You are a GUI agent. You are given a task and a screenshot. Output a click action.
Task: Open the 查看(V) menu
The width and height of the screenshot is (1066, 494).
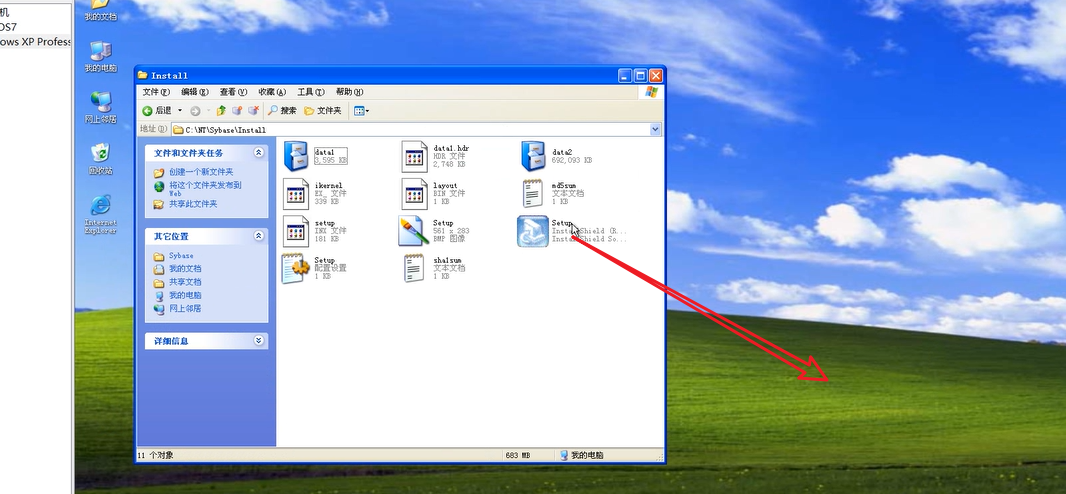click(x=233, y=92)
